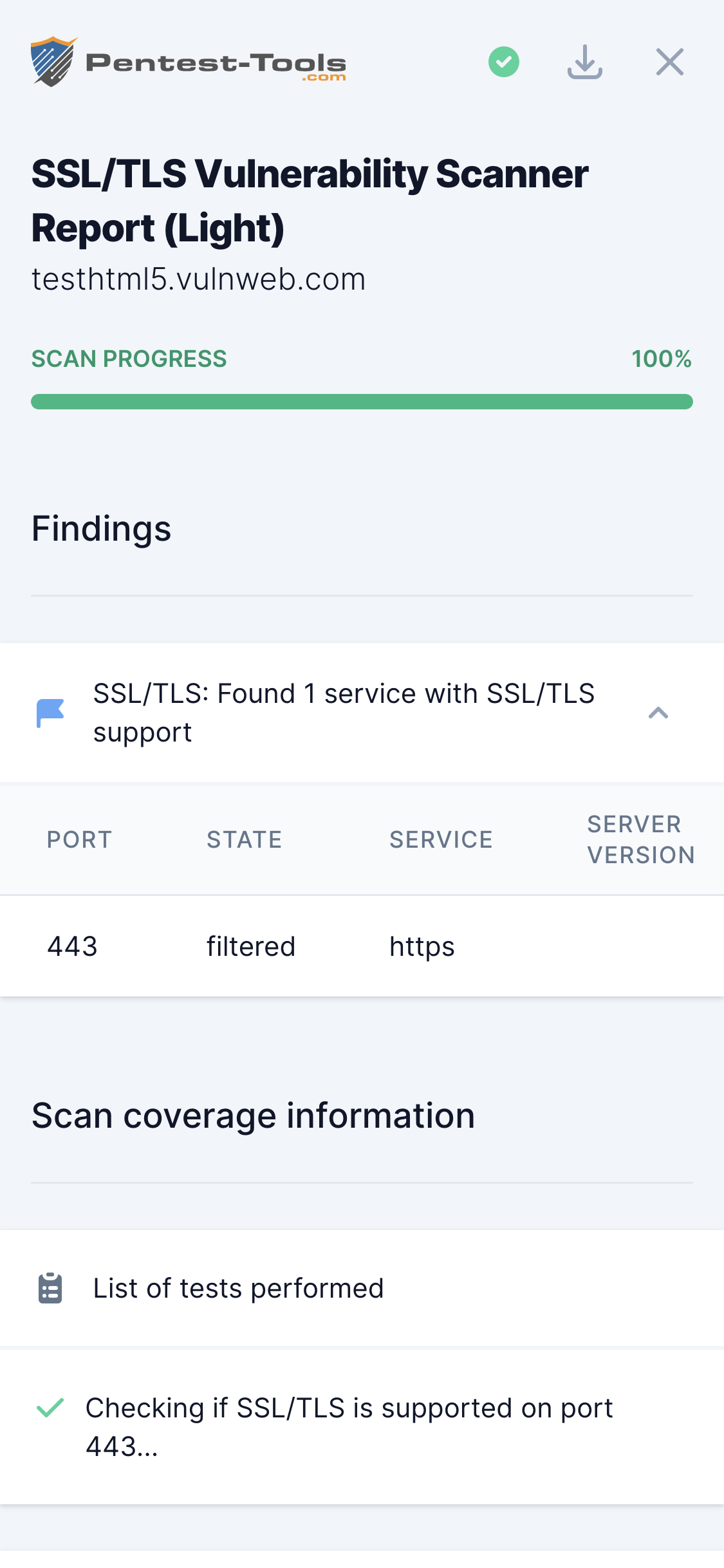Click the clipboard icon for tests performed
The image size is (724, 1568).
49,1288
